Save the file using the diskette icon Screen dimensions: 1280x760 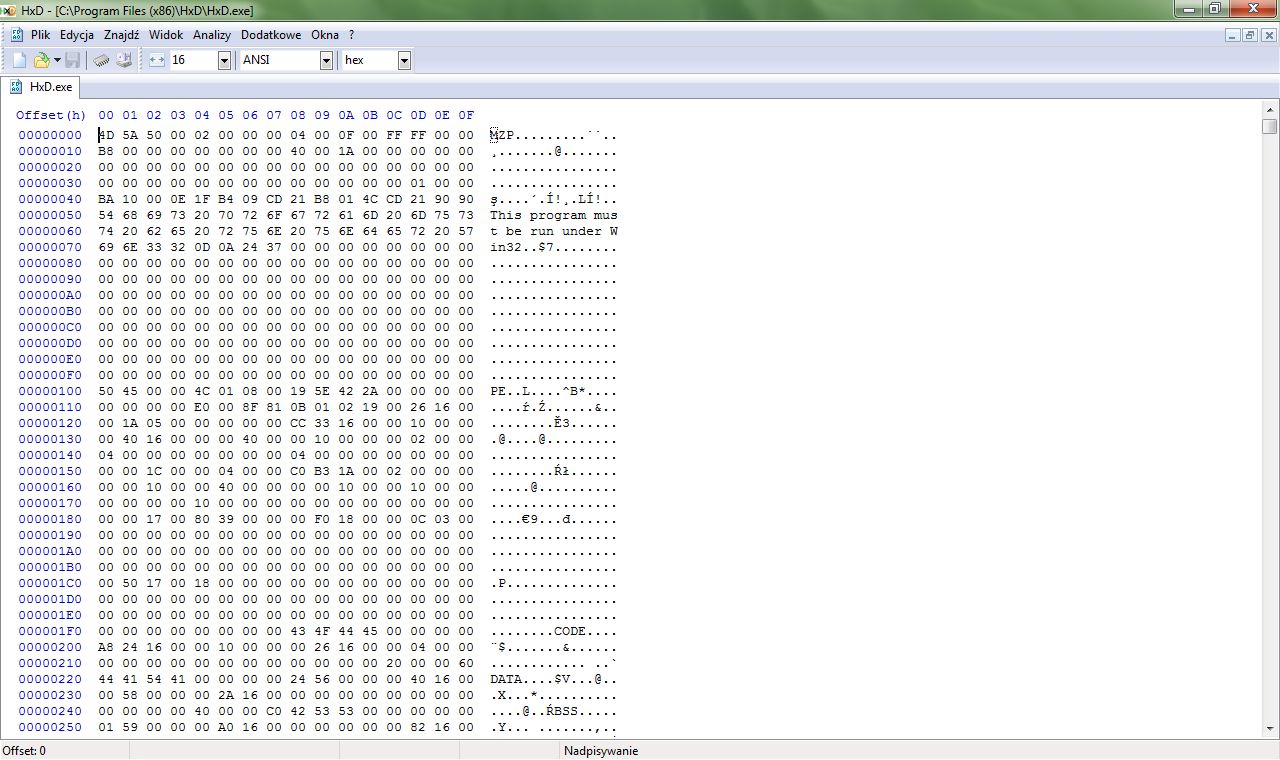point(72,59)
